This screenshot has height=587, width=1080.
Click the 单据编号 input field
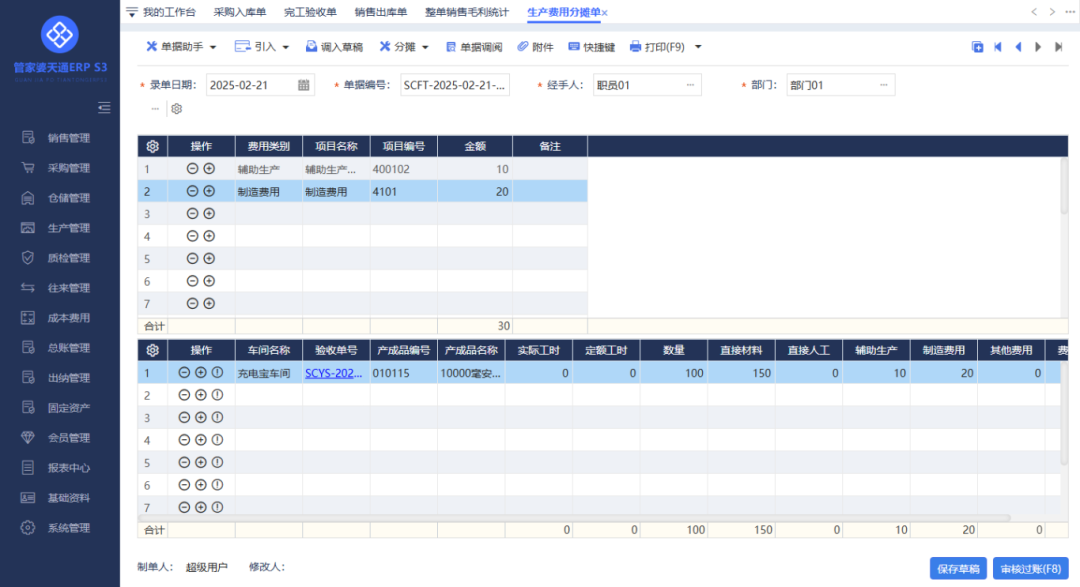click(455, 85)
